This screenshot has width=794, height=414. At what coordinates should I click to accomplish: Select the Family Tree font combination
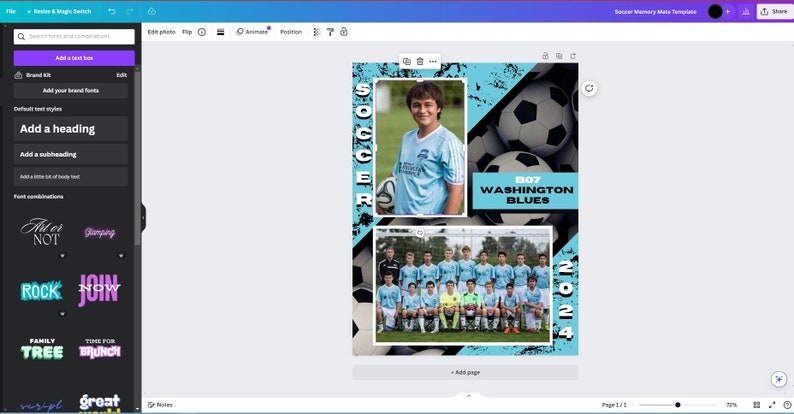click(42, 348)
